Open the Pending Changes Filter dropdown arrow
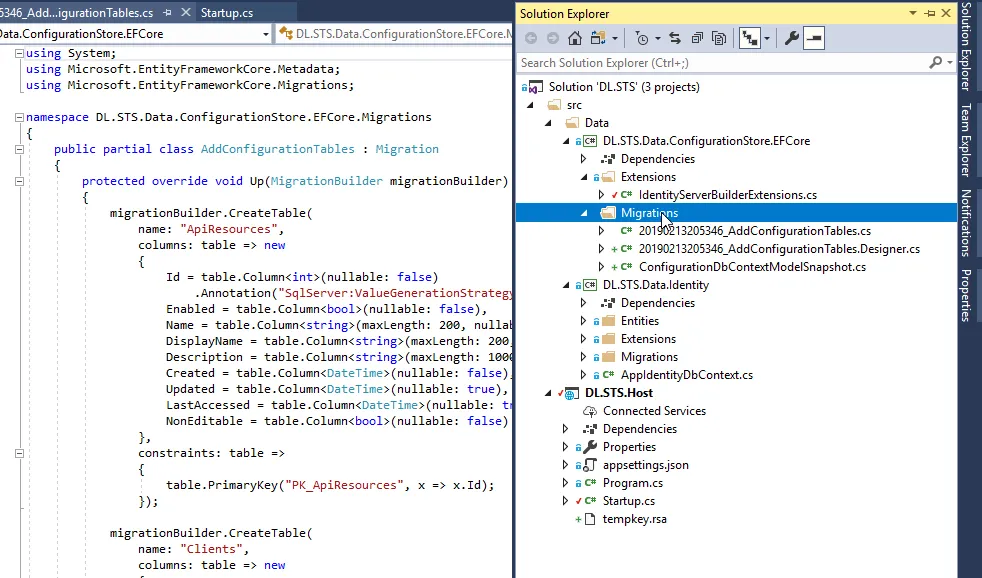The height and width of the screenshot is (578, 982). pyautogui.click(x=658, y=38)
